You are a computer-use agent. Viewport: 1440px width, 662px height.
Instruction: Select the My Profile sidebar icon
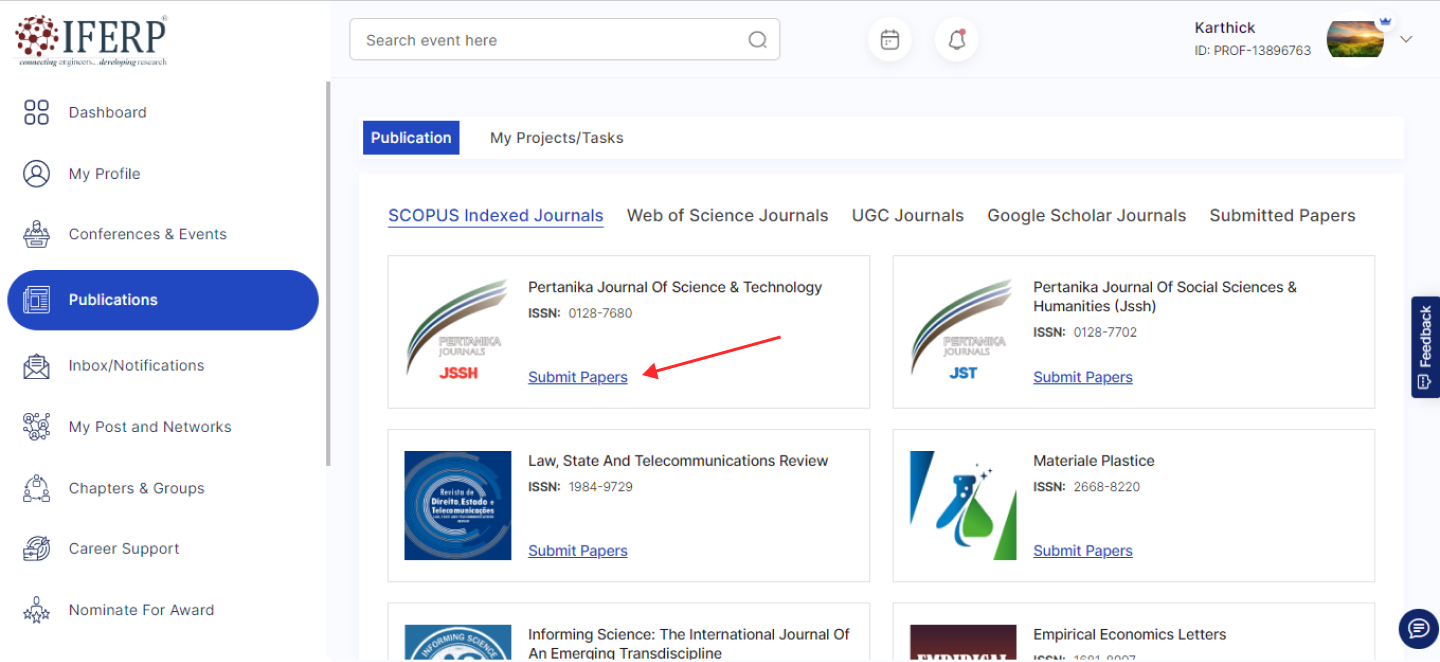36,174
